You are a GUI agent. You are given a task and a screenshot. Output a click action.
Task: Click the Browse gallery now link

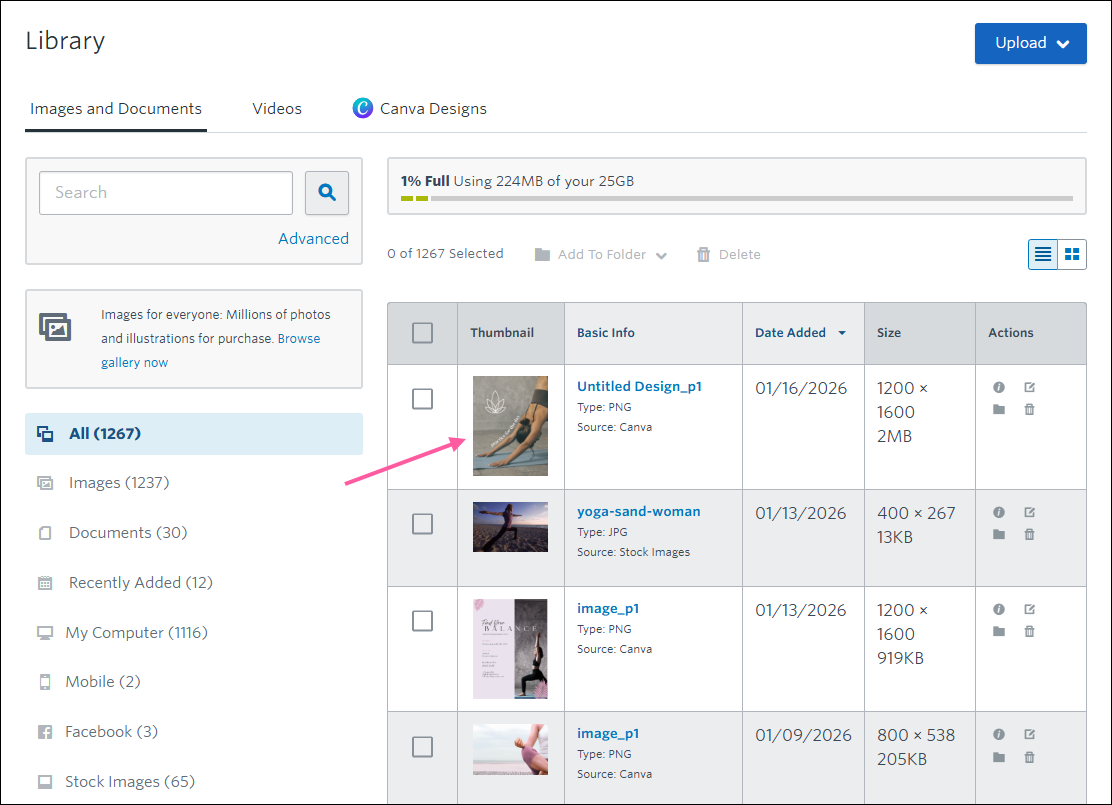[299, 338]
